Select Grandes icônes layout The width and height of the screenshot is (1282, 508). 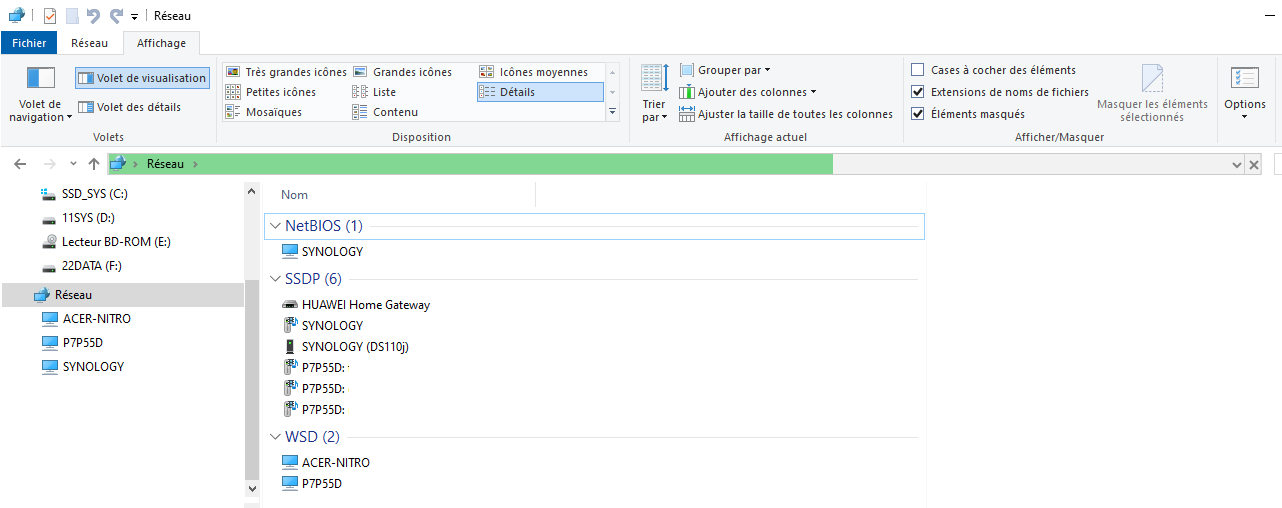point(403,72)
